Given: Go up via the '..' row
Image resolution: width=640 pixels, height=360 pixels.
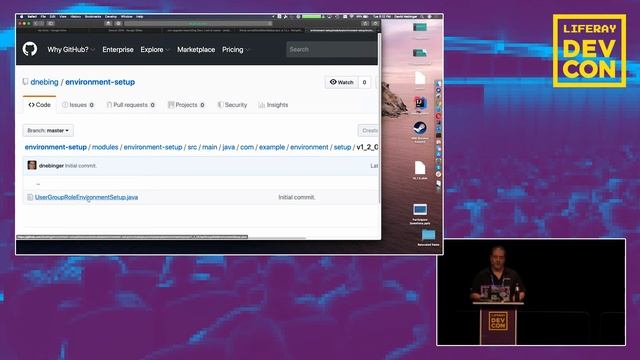Looking at the screenshot, I should point(38,184).
